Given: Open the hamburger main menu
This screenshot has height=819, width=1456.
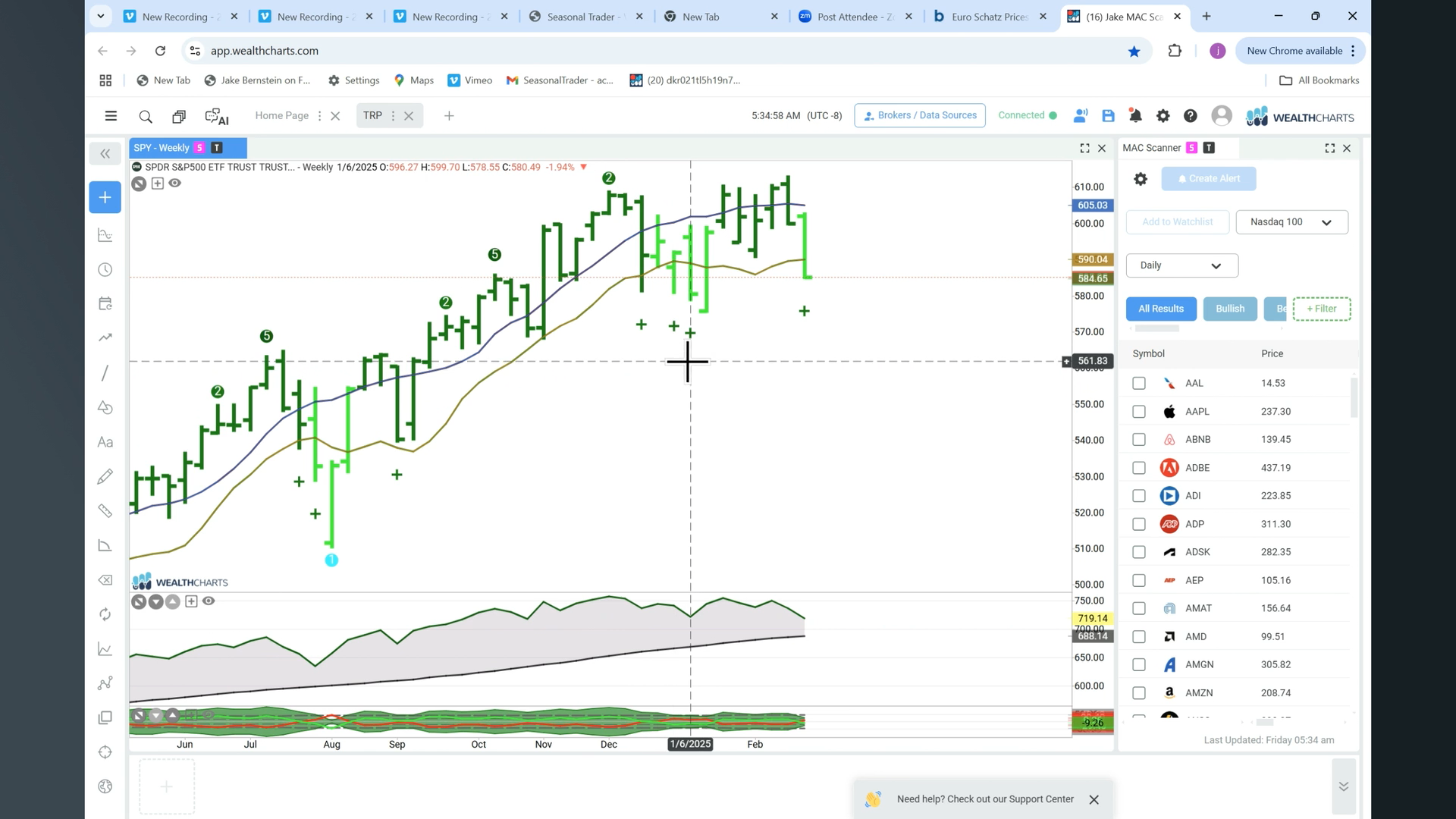Looking at the screenshot, I should 111,116.
